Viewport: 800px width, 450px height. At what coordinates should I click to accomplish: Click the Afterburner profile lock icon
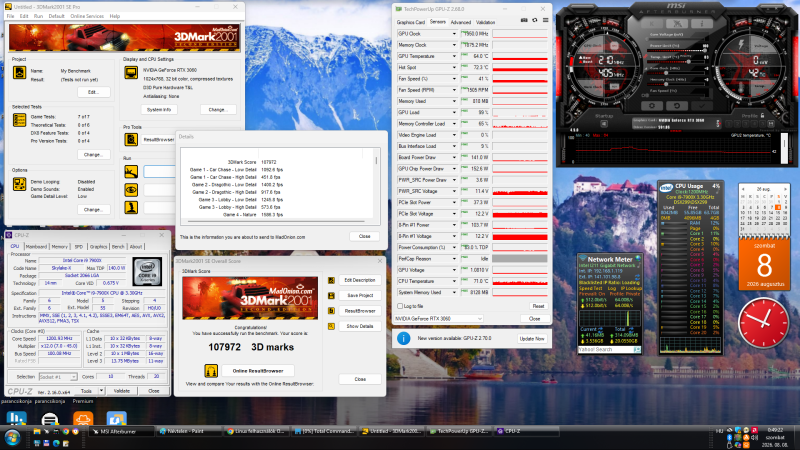click(763, 116)
